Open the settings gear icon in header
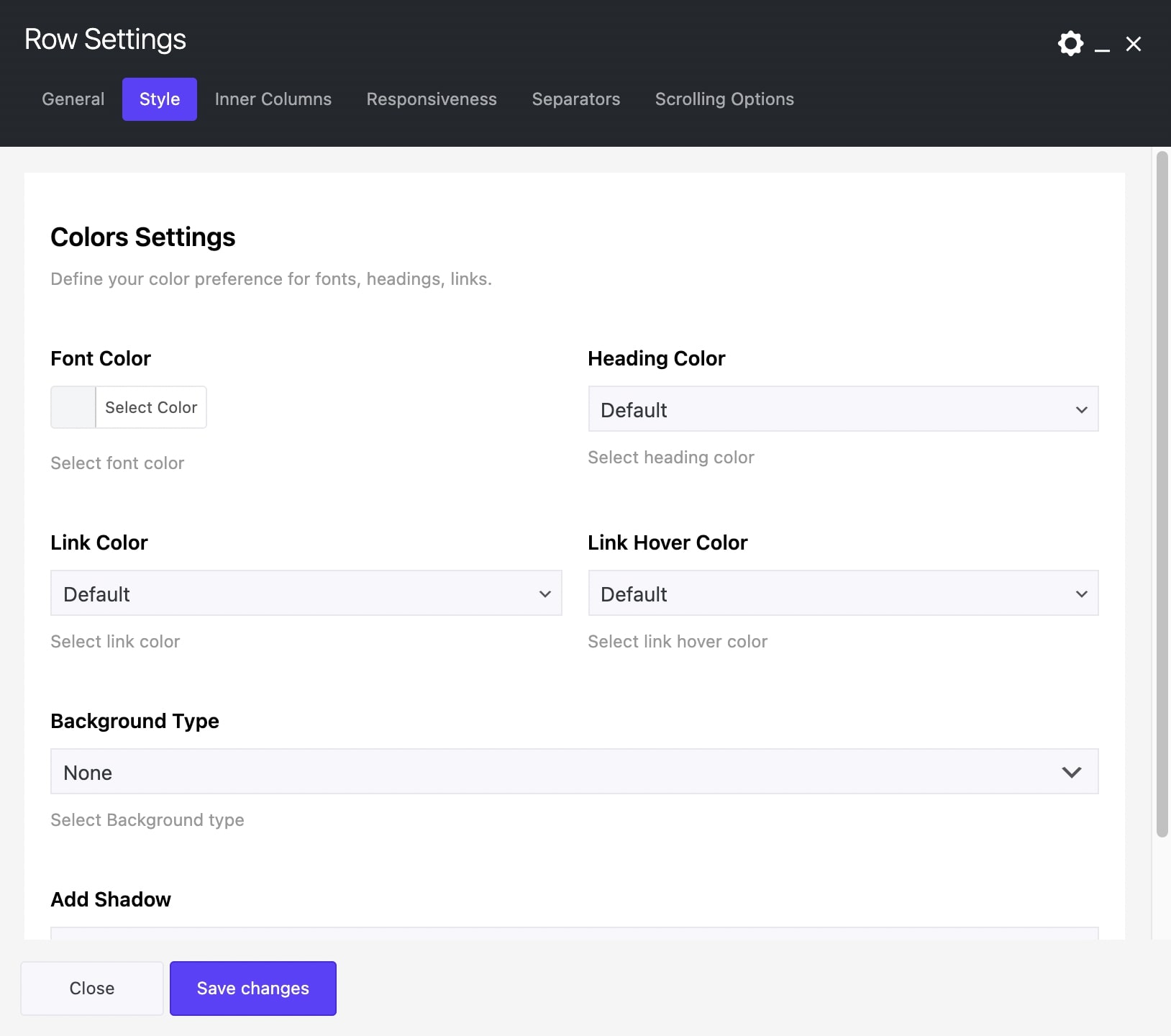1171x1036 pixels. [1070, 44]
